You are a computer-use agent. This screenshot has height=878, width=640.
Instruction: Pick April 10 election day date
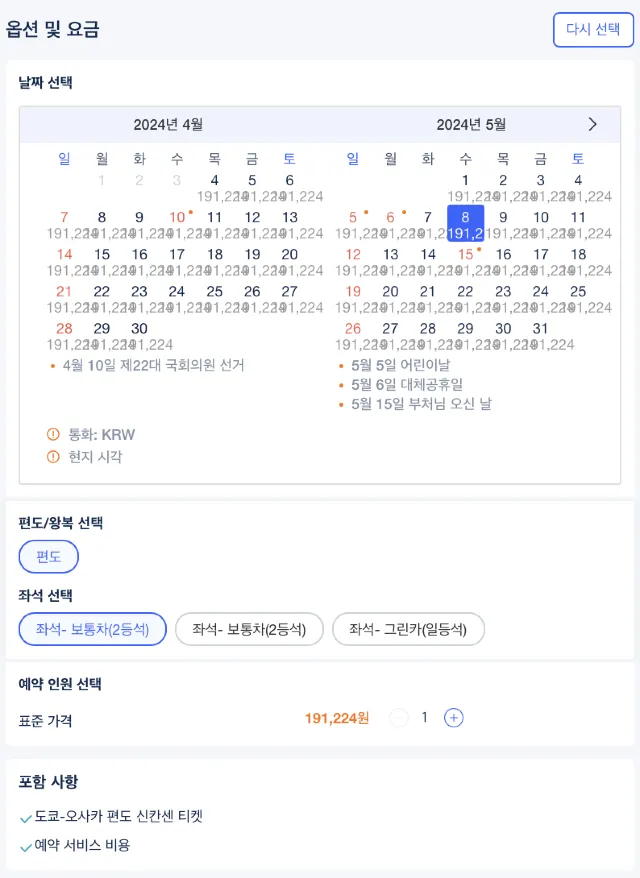click(177, 223)
